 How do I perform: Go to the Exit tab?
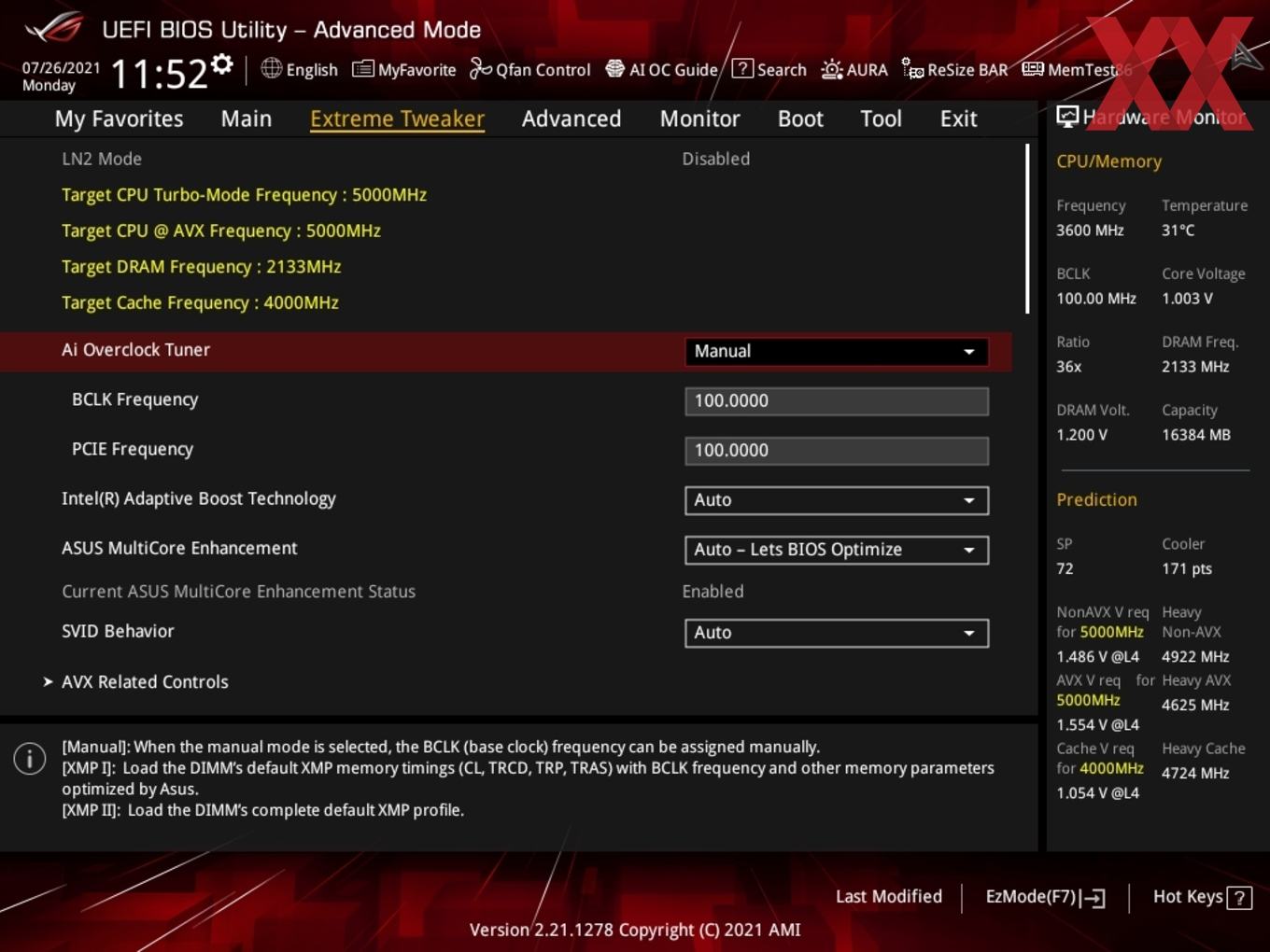tap(958, 119)
